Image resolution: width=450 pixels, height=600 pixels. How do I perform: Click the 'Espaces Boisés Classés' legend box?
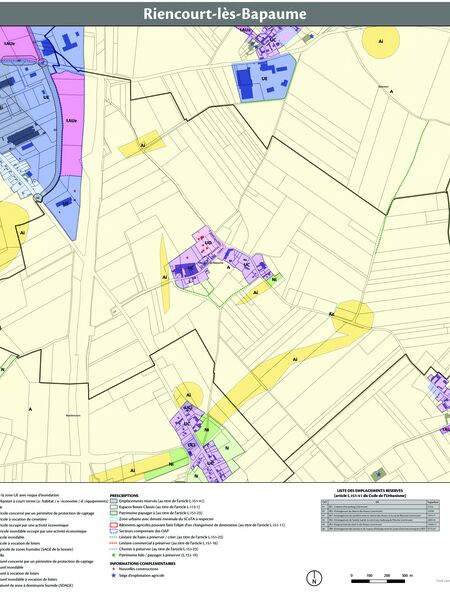[x=113, y=507]
